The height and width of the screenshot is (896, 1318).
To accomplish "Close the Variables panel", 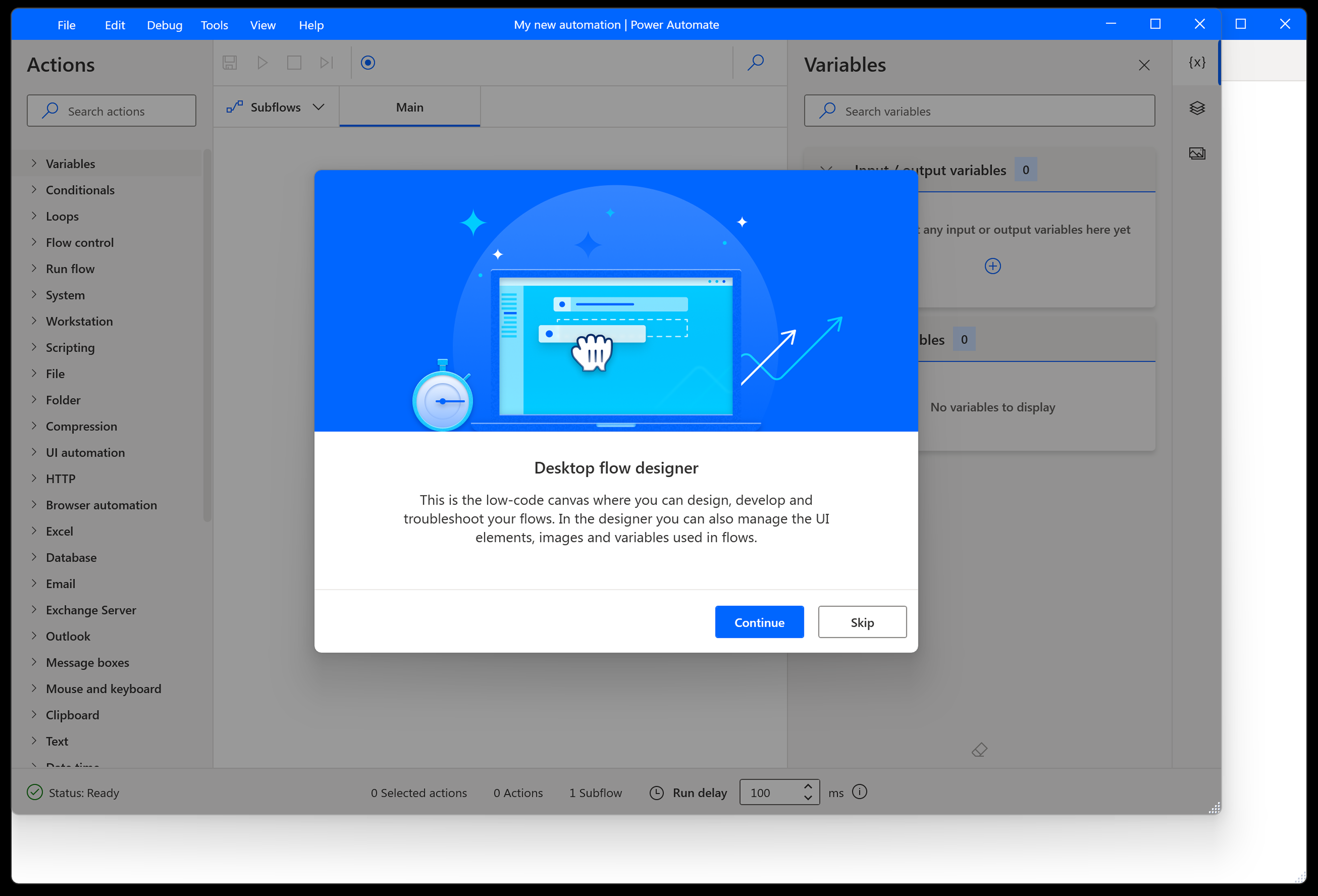I will [1144, 65].
